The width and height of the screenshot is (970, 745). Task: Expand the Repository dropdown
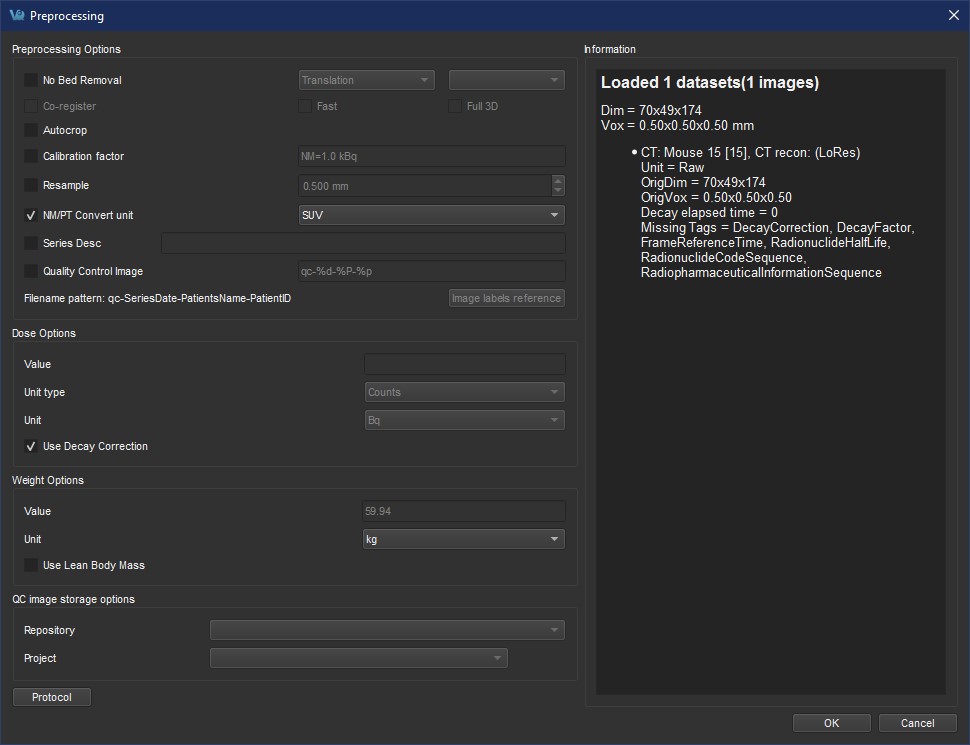pyautogui.click(x=386, y=630)
